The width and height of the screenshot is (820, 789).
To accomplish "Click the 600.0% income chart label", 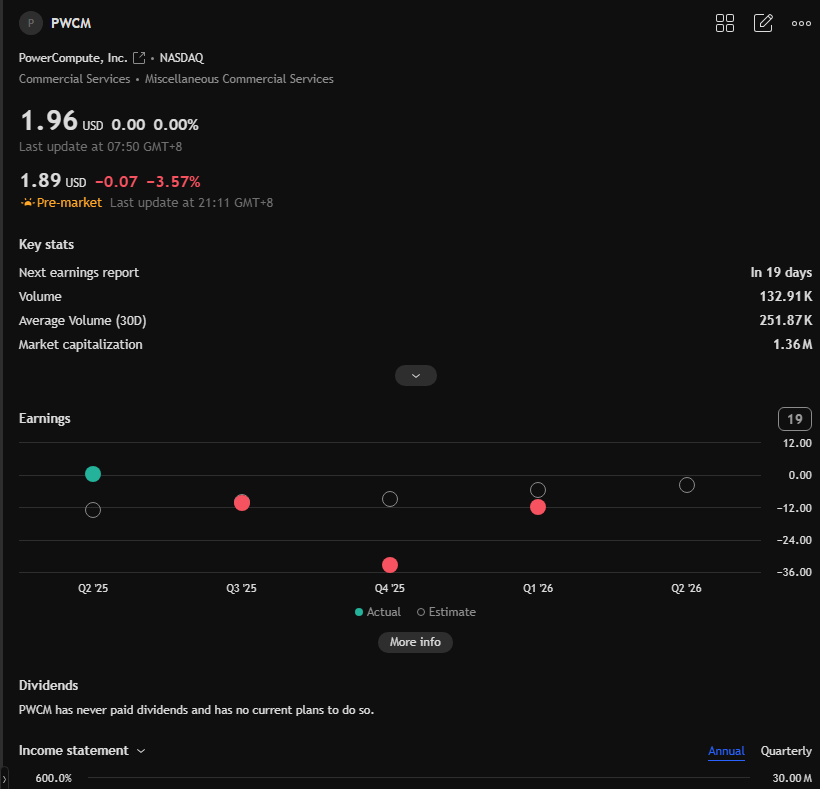I will point(53,778).
